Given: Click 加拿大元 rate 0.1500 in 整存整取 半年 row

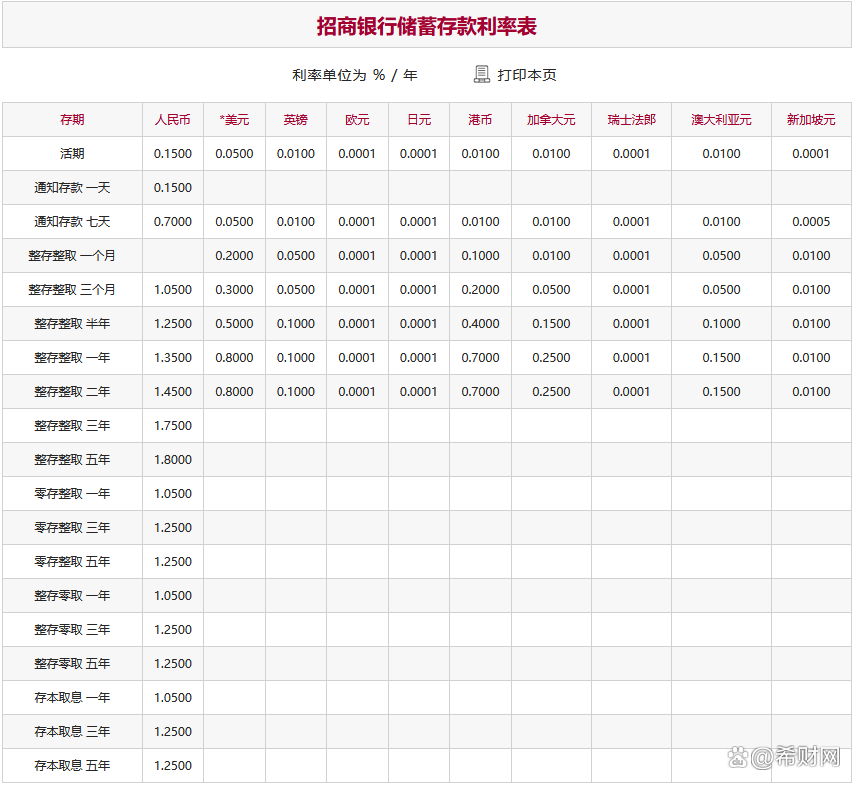Looking at the screenshot, I should point(551,324).
